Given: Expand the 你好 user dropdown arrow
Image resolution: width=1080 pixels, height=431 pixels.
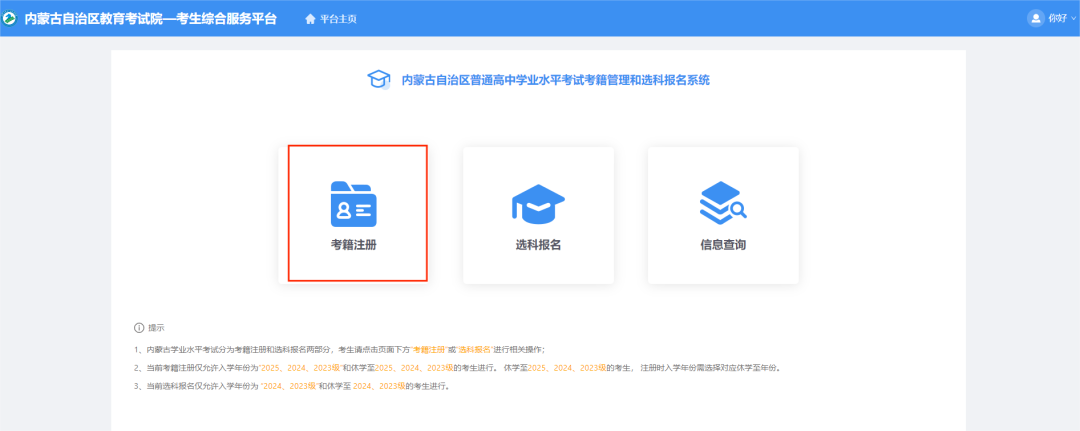Looking at the screenshot, I should tap(1073, 19).
